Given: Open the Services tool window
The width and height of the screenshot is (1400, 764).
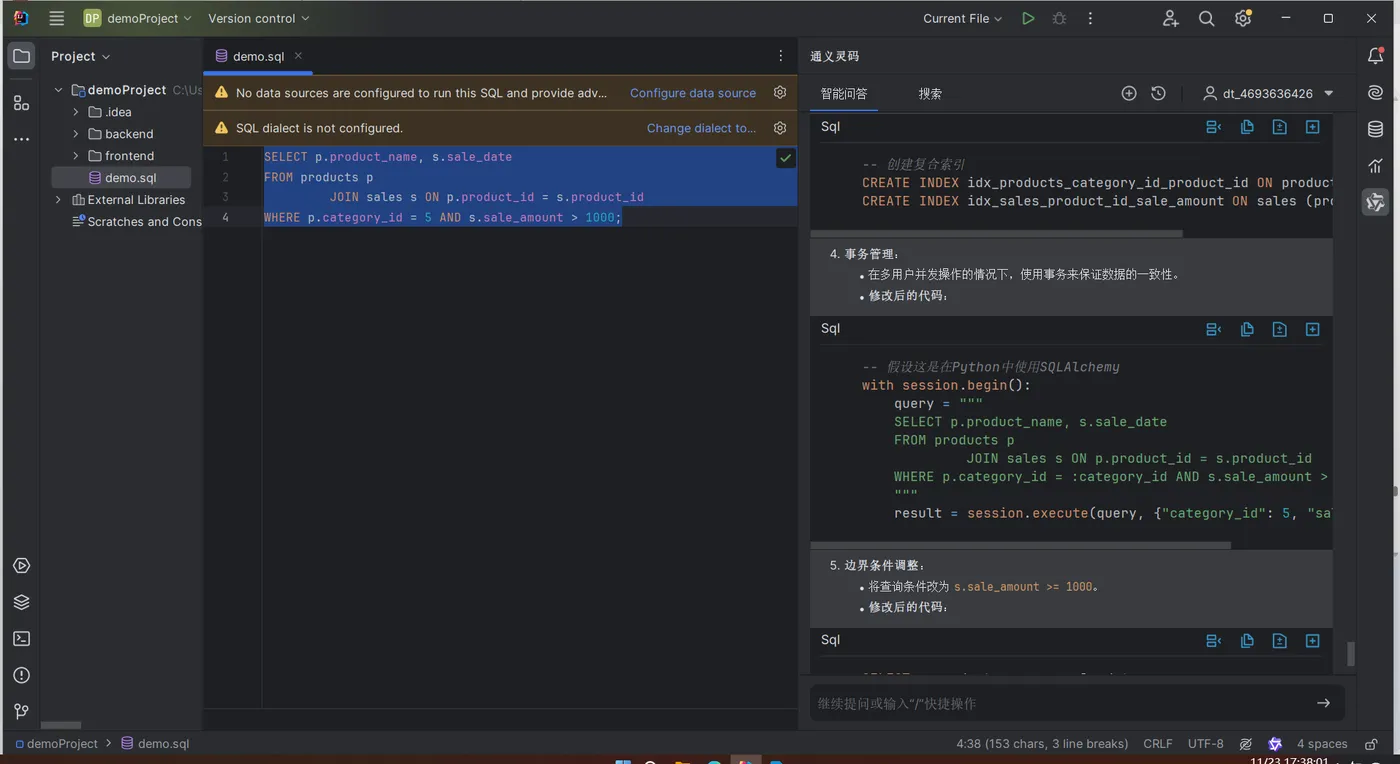Looking at the screenshot, I should click(x=21, y=566).
